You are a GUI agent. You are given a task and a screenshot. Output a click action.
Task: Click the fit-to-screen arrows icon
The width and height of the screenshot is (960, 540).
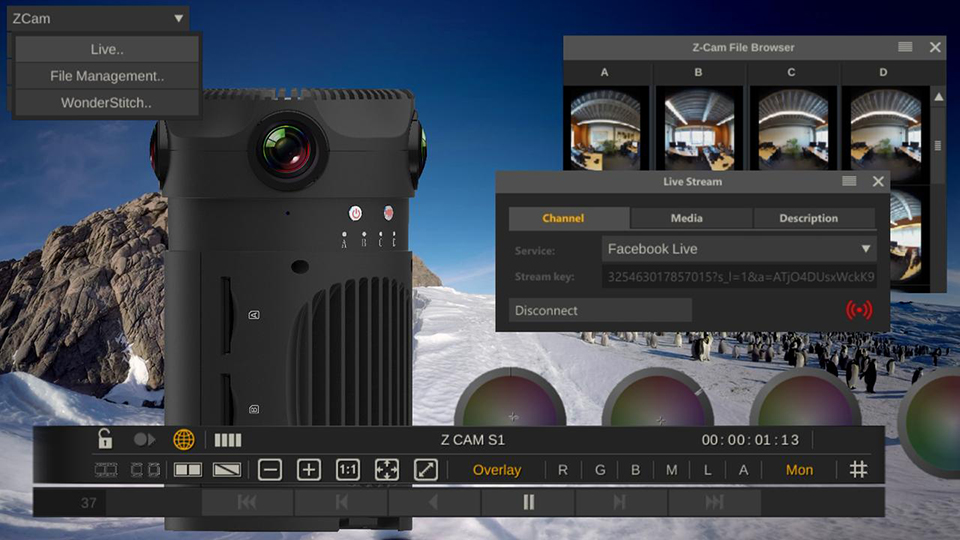click(386, 470)
